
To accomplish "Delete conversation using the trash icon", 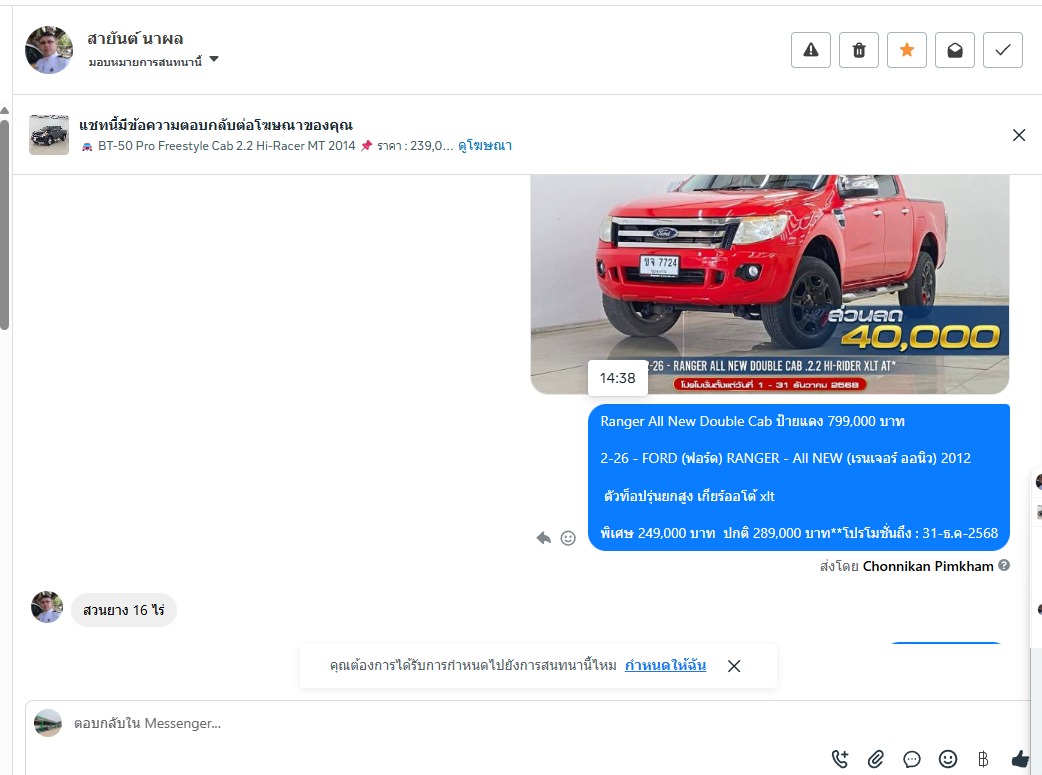I will pos(859,50).
